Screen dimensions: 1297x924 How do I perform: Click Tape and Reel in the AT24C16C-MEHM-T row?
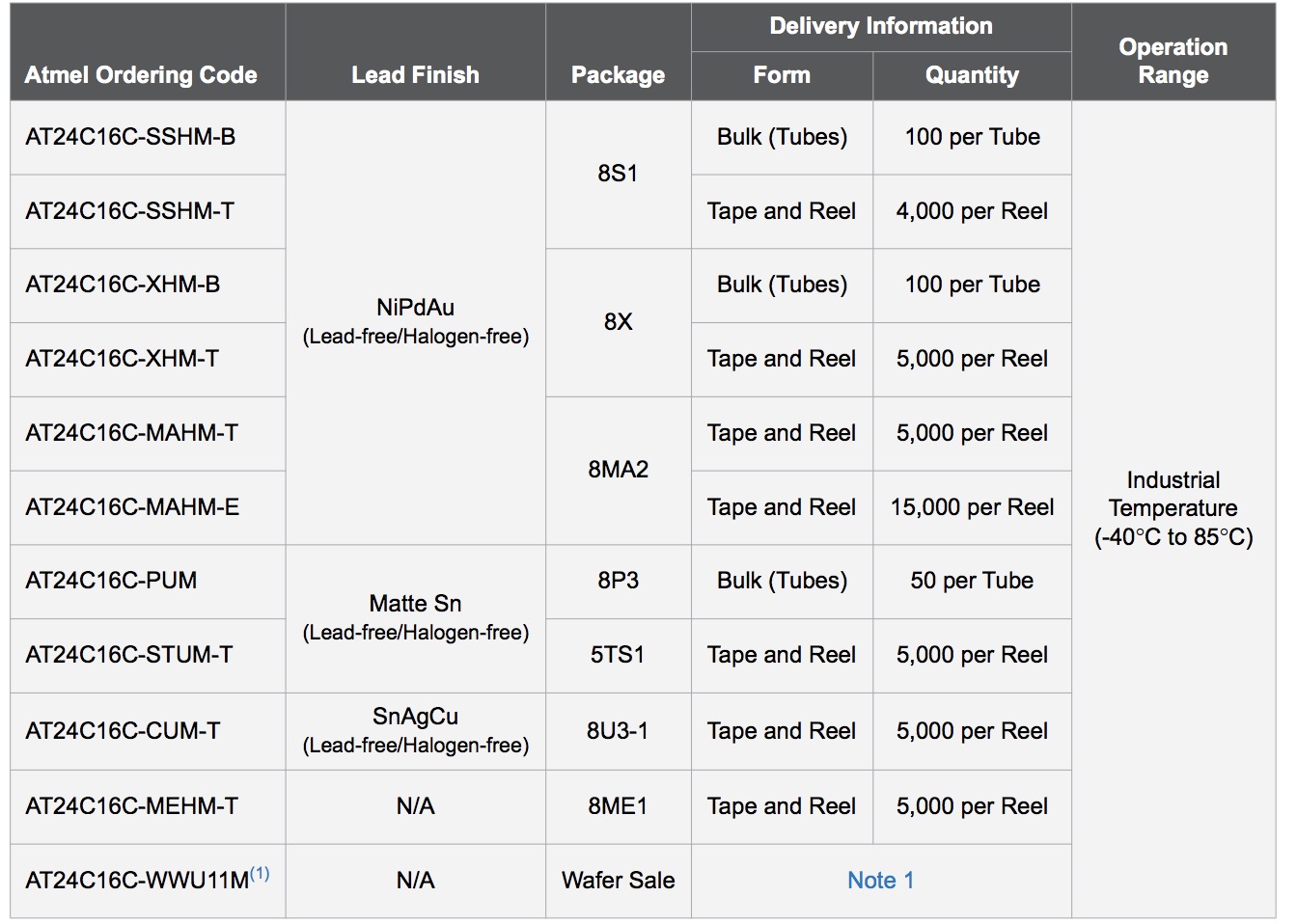782,806
